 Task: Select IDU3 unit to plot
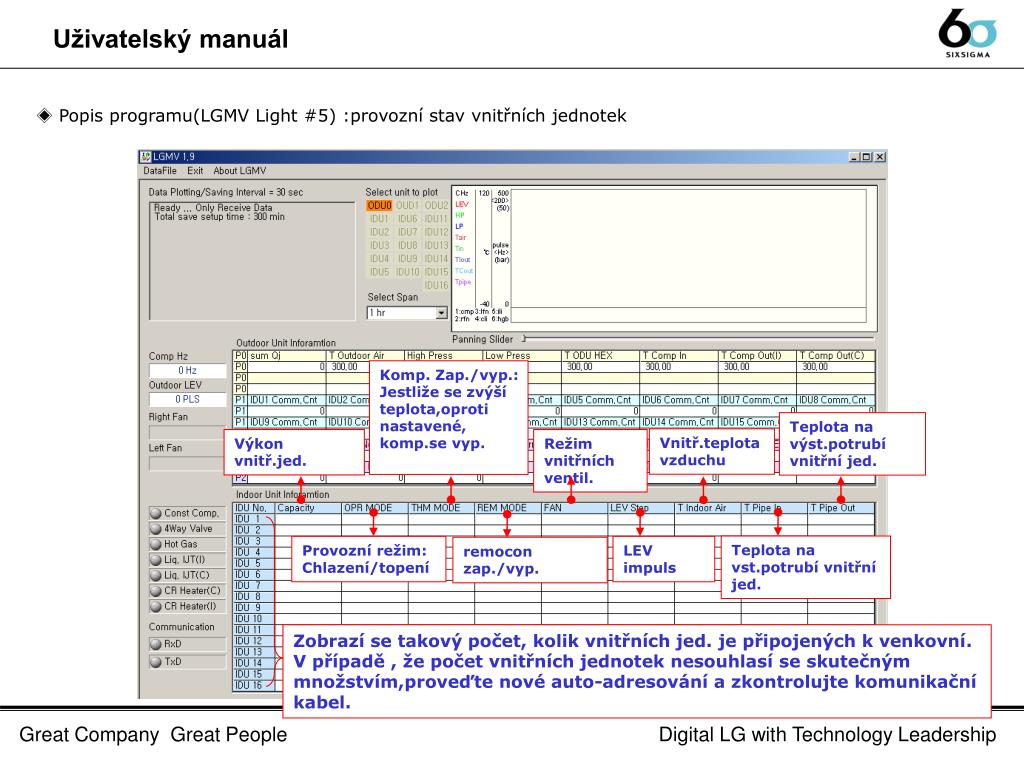379,246
